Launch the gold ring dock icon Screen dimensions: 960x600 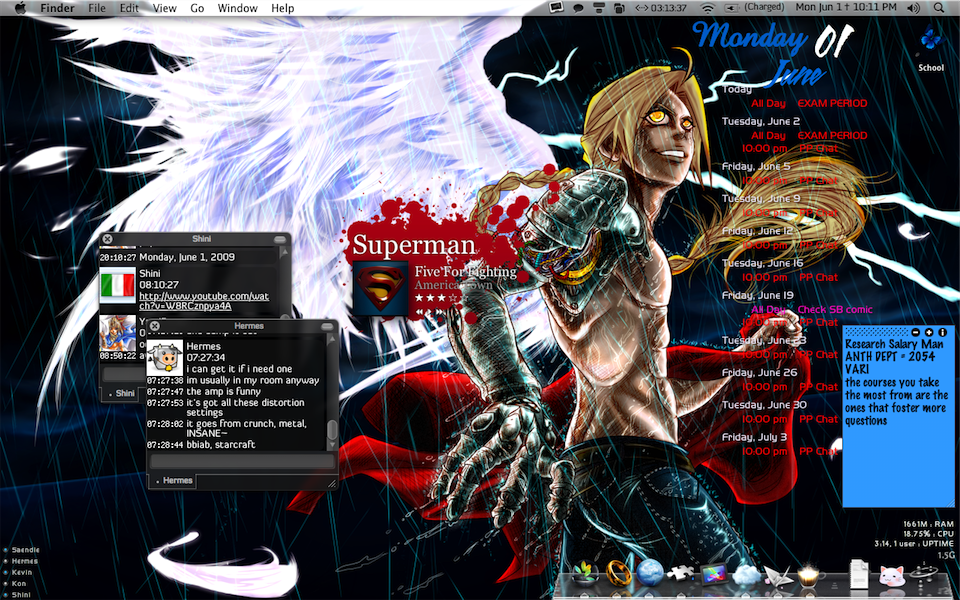coord(617,574)
